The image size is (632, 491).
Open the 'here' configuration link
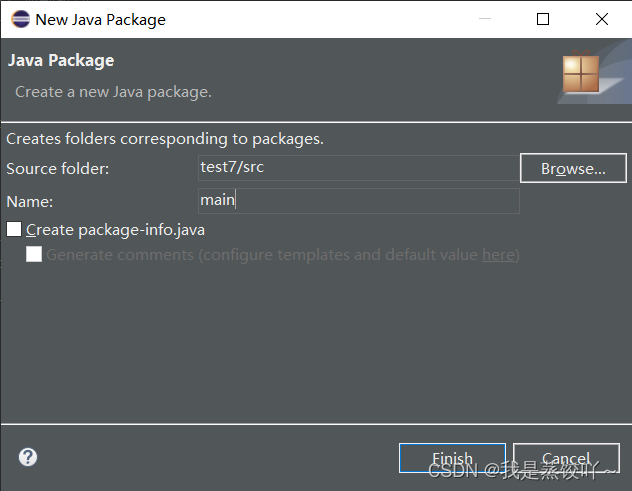coord(498,255)
